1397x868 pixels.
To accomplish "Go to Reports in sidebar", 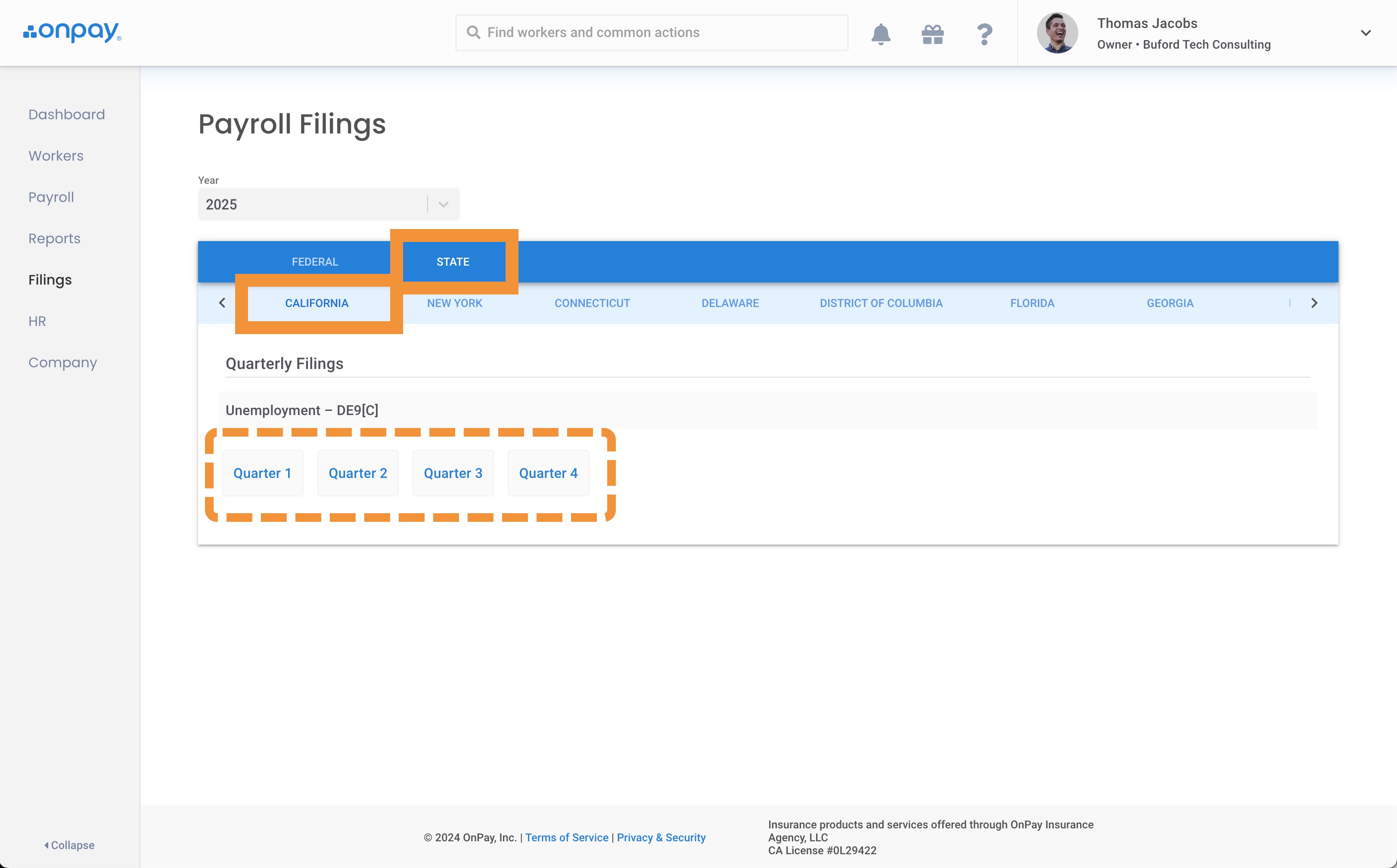I will (x=55, y=238).
